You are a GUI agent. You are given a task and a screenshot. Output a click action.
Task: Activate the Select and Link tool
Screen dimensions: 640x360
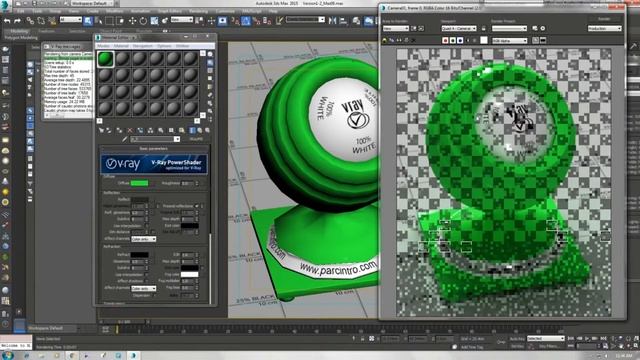[x=30, y=20]
